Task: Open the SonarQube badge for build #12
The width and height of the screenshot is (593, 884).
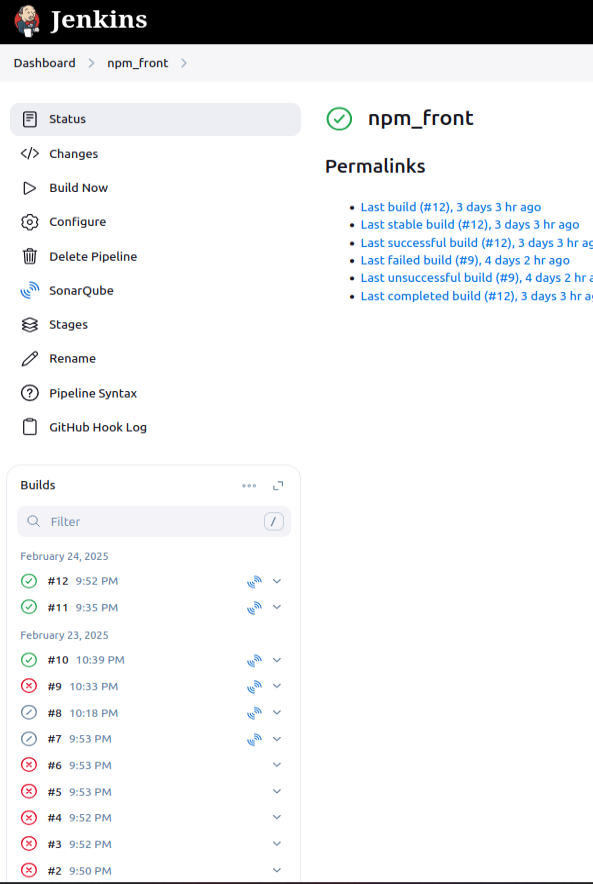Action: [x=254, y=581]
